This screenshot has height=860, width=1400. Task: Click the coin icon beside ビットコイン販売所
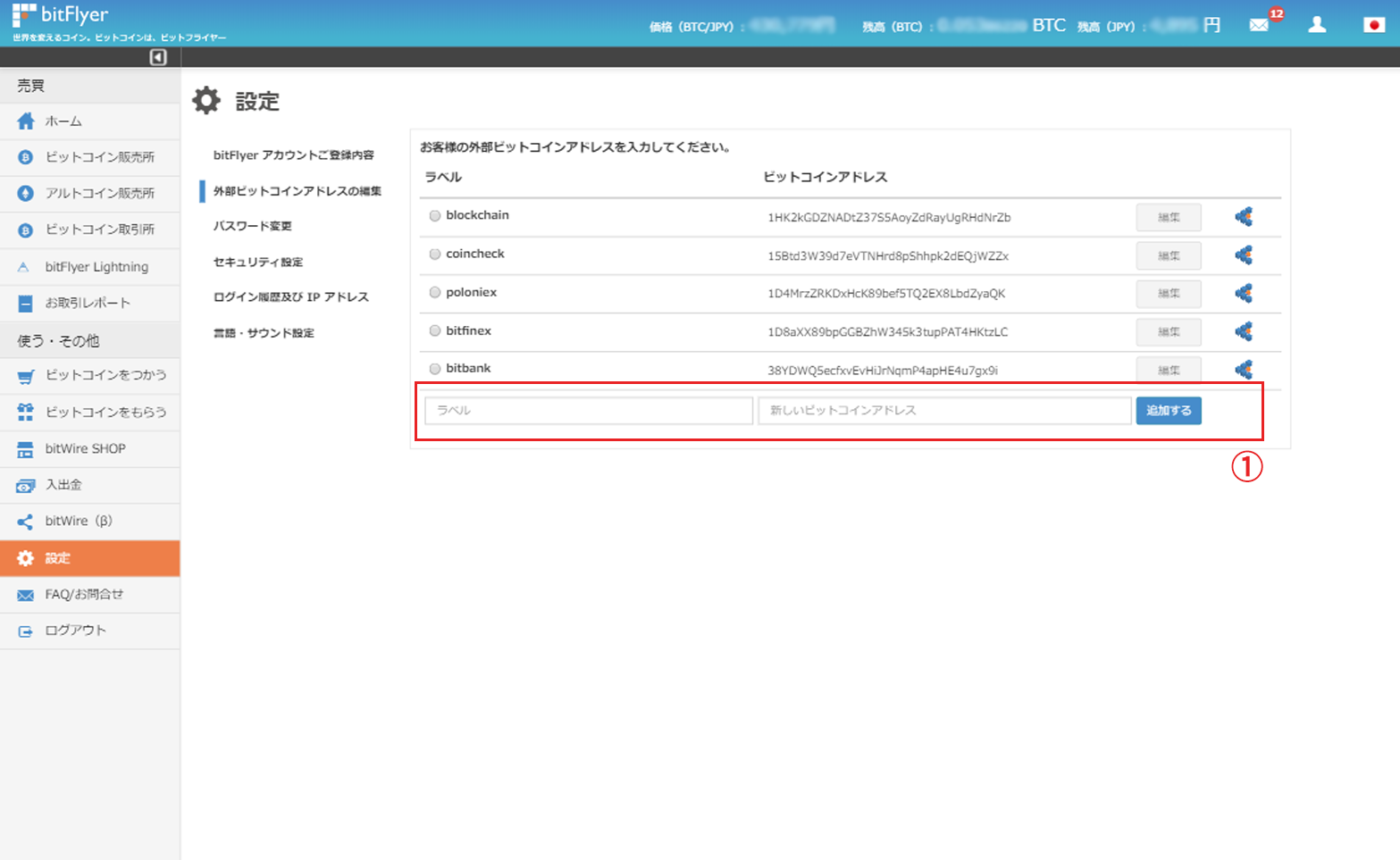click(x=26, y=157)
